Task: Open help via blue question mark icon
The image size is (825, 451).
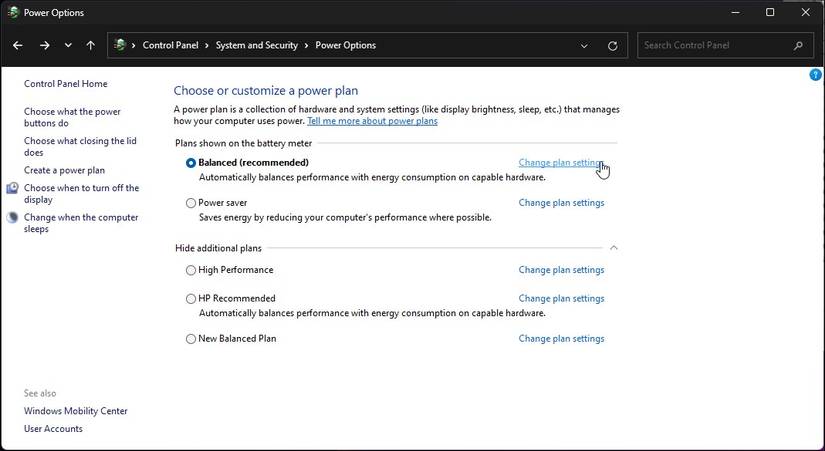Action: click(x=815, y=75)
